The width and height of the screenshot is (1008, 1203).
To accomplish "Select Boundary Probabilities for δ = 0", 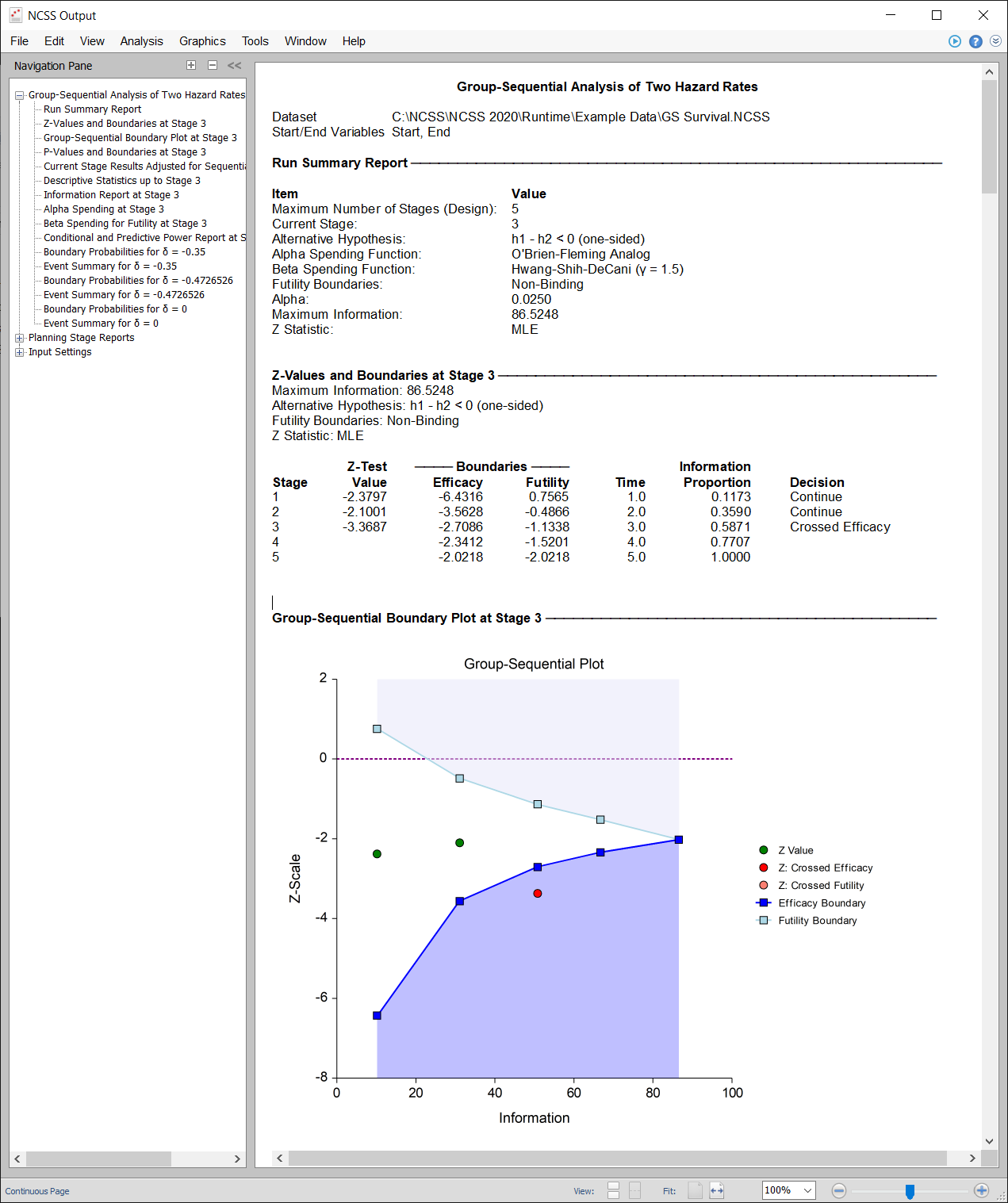I will [x=115, y=309].
